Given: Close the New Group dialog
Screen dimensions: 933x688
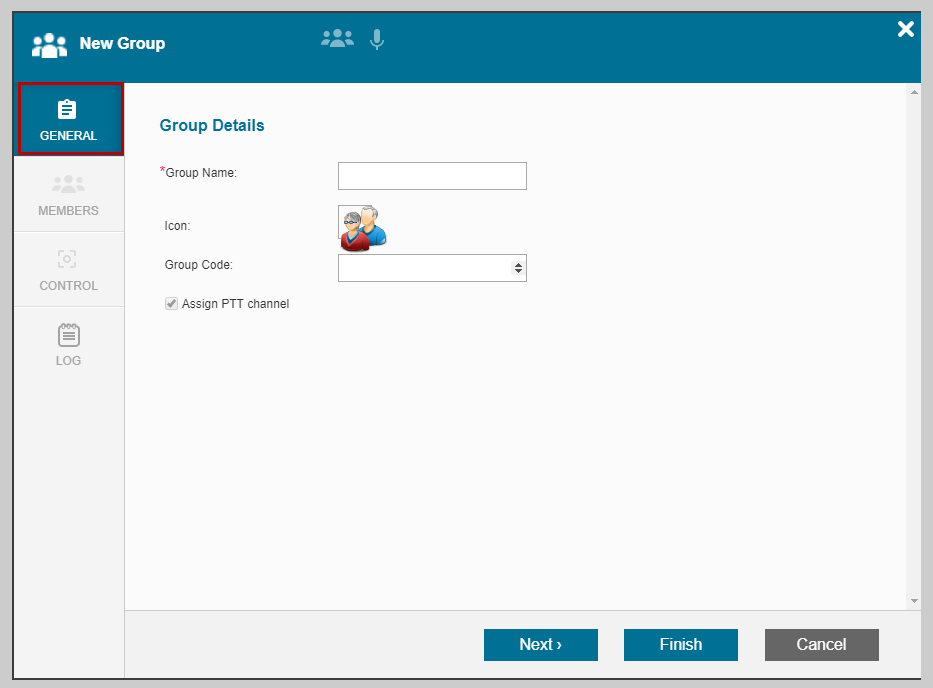Looking at the screenshot, I should point(906,29).
